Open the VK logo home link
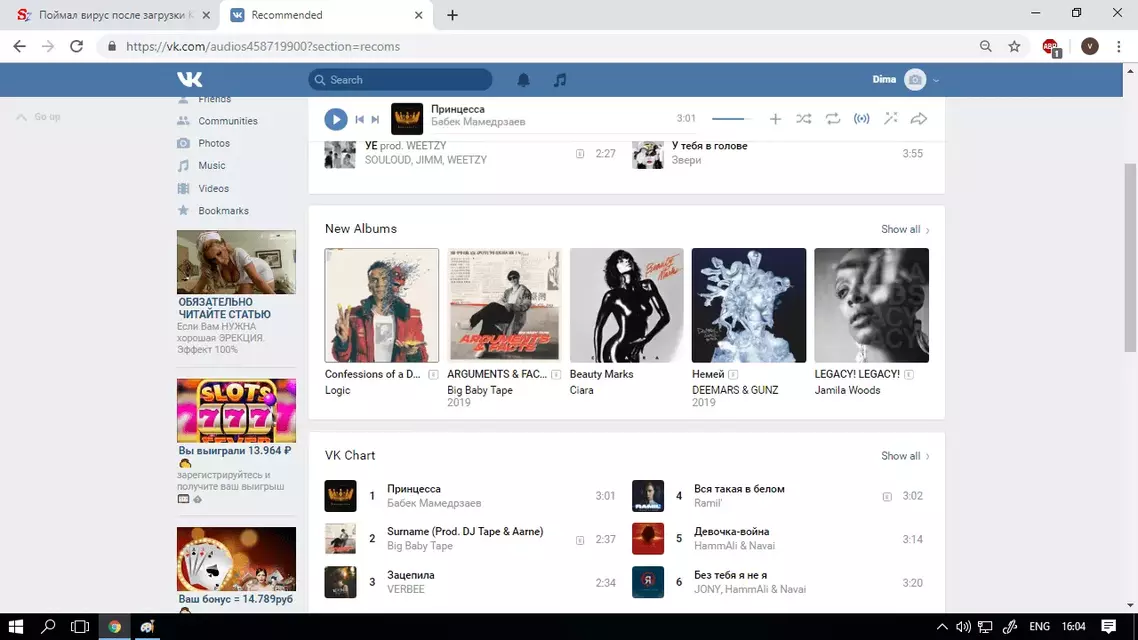 (x=189, y=79)
